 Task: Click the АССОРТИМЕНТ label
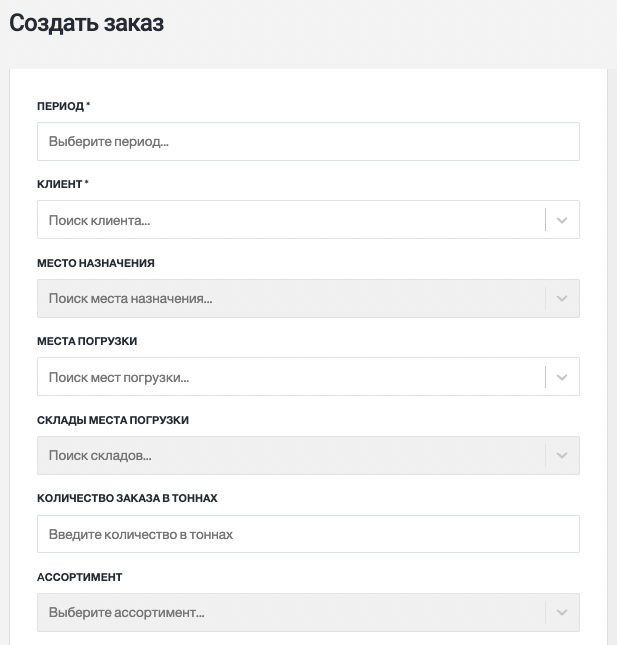[x=80, y=577]
